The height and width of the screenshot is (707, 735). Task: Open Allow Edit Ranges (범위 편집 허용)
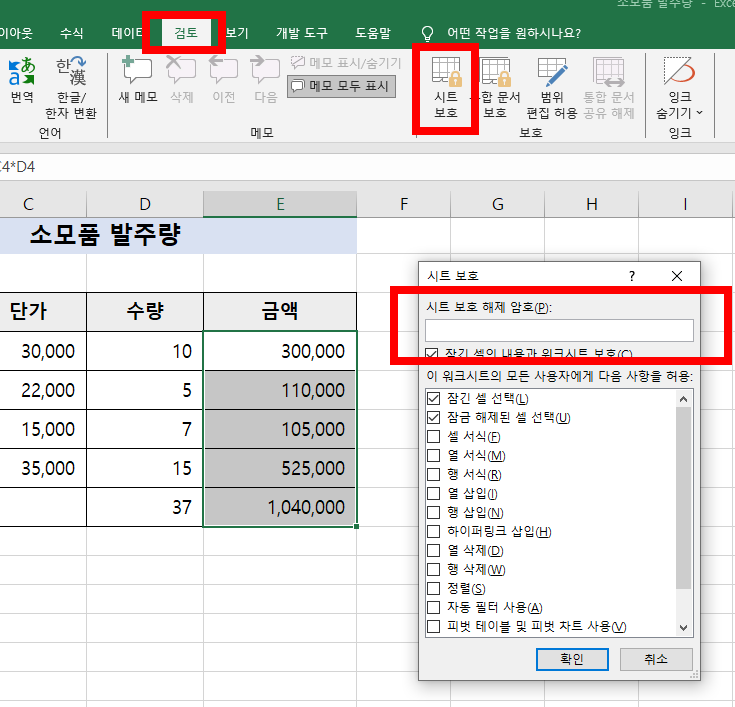tap(552, 88)
